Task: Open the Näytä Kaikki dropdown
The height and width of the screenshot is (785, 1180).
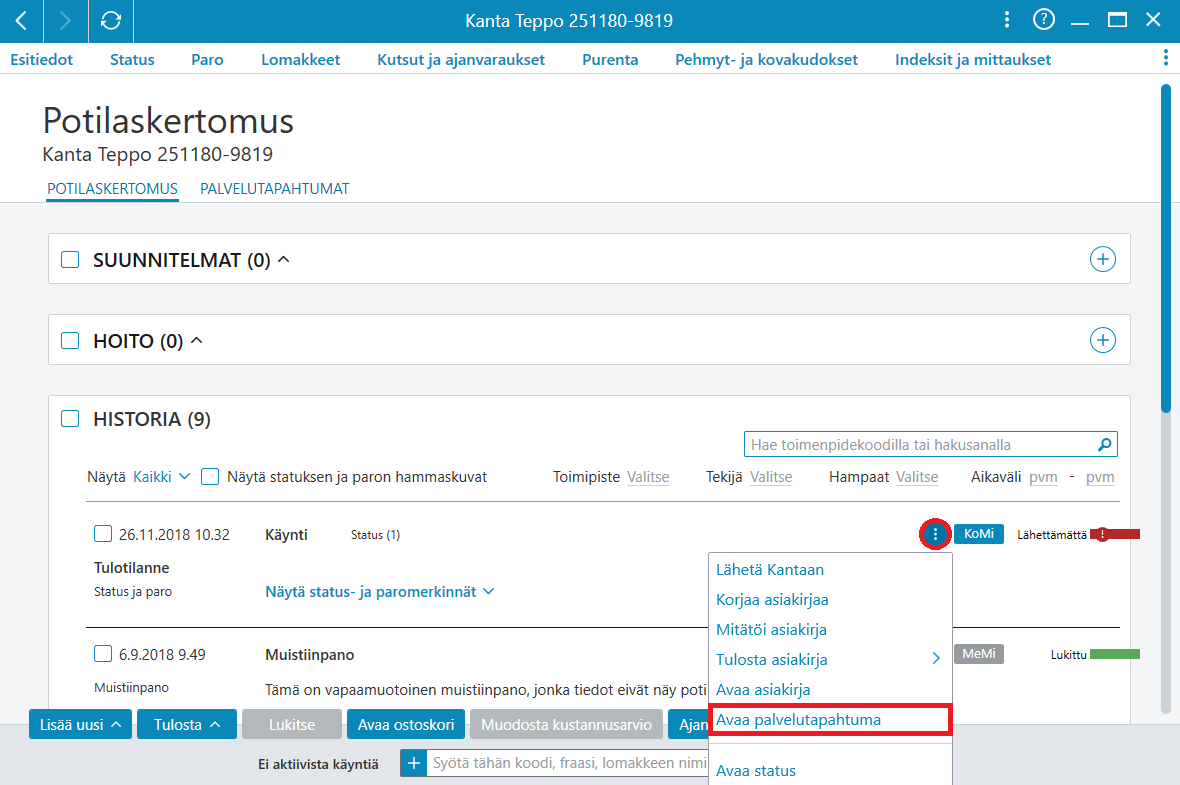Action: [161, 477]
